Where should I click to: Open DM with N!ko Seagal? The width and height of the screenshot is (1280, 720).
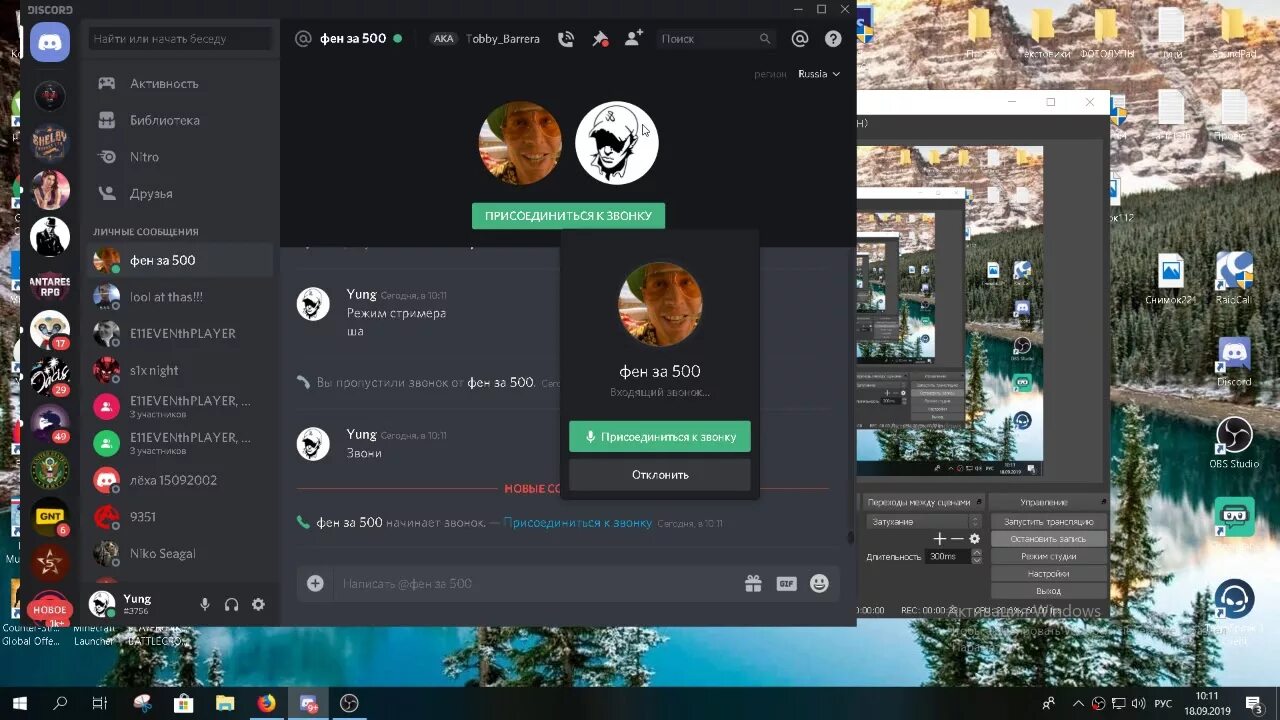[x=180, y=553]
